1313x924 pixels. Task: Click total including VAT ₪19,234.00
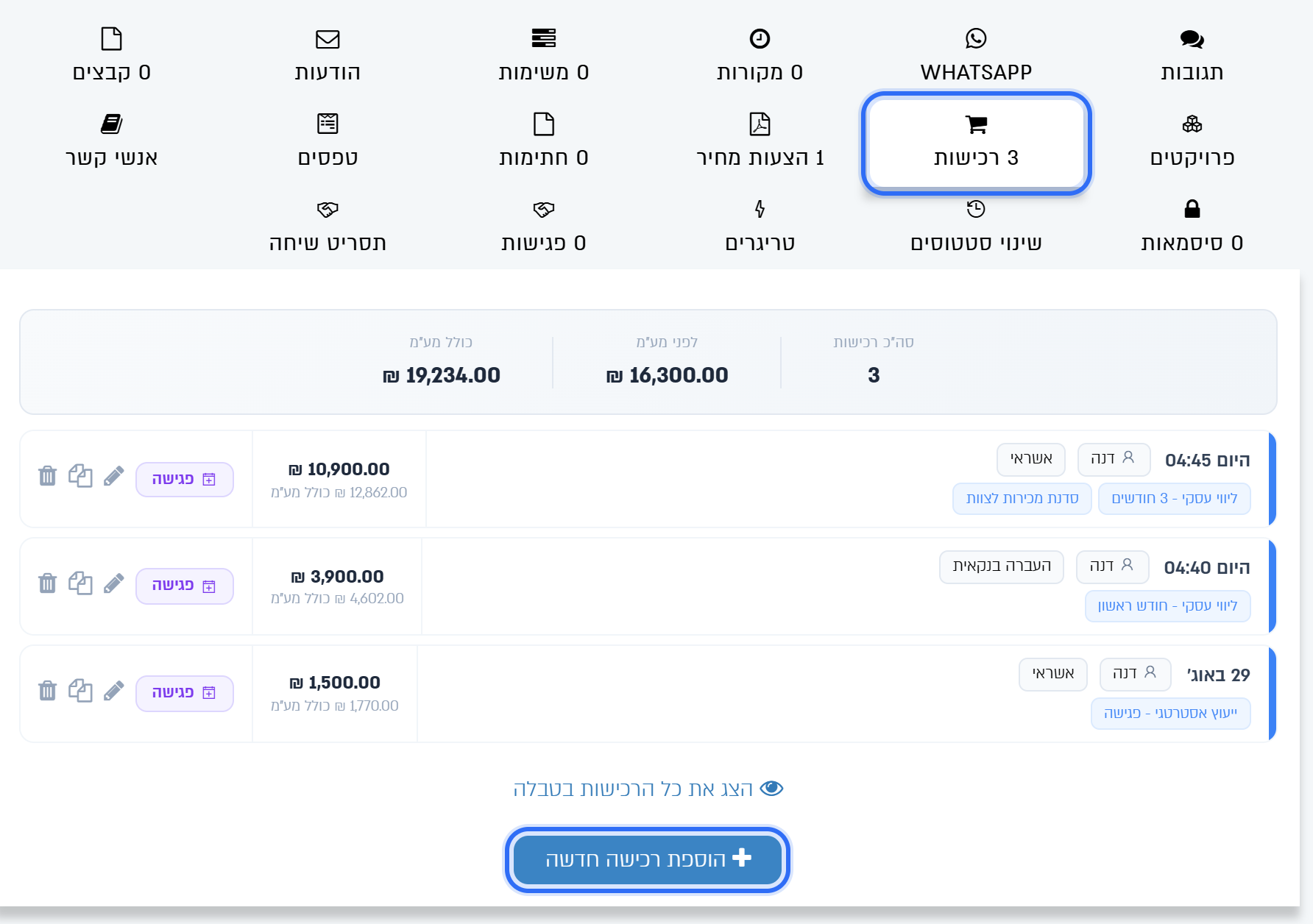pos(442,375)
